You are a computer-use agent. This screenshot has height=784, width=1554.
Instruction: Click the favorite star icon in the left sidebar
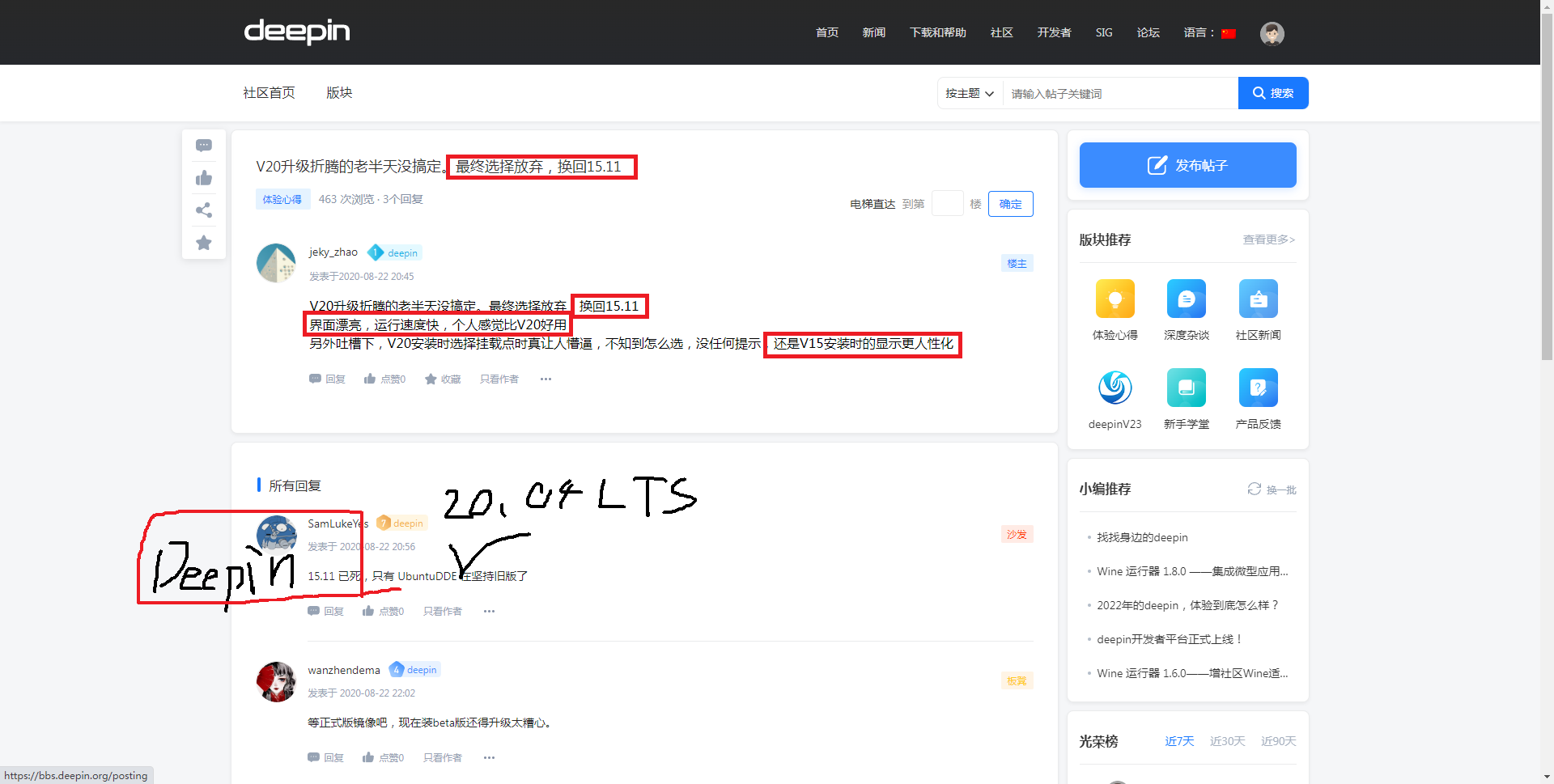pos(203,243)
